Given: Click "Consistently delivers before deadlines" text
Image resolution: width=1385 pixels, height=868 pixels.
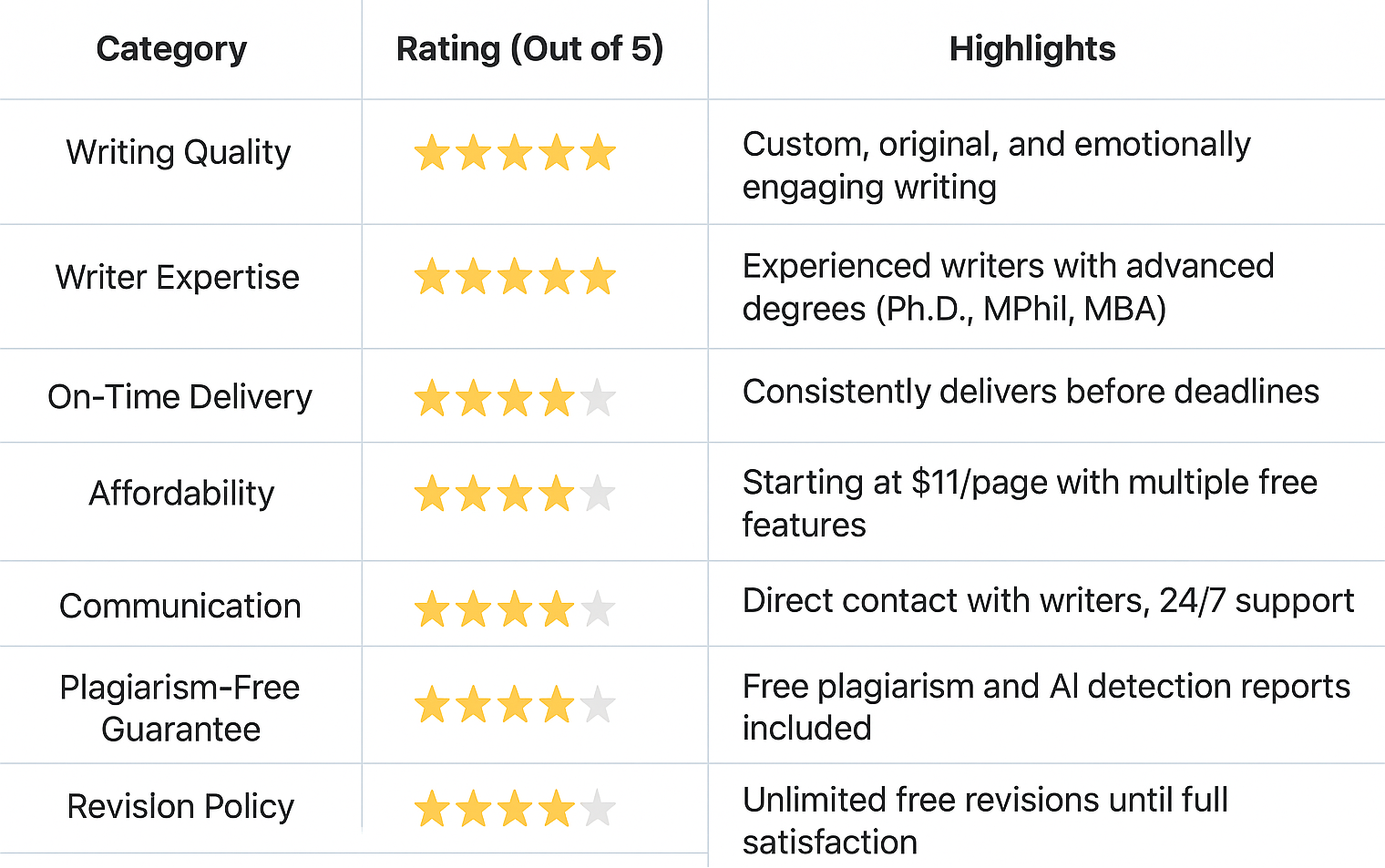Looking at the screenshot, I should [1031, 392].
